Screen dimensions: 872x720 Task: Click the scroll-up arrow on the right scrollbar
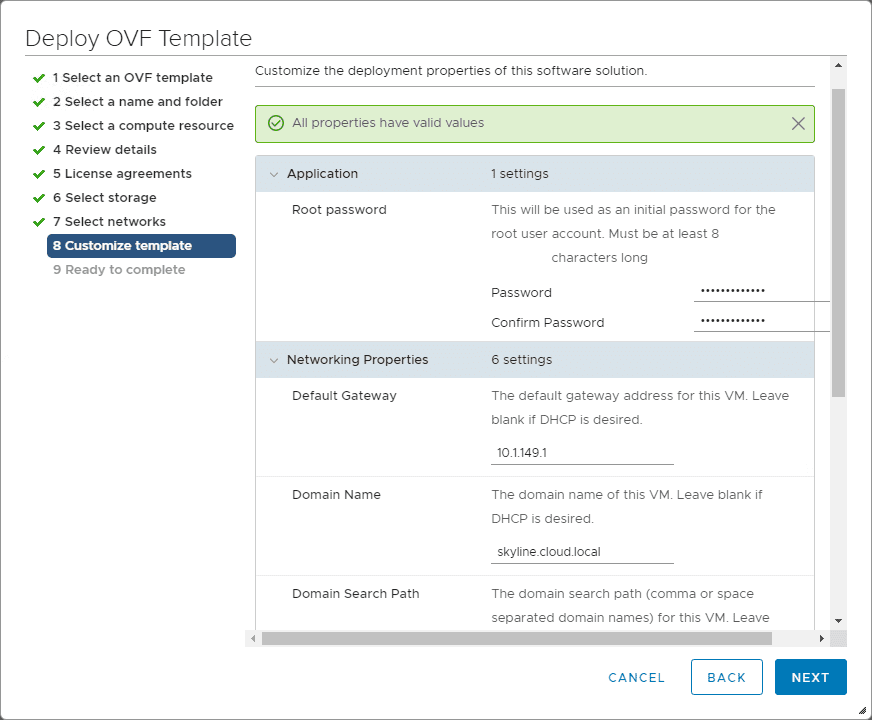pyautogui.click(x=838, y=66)
